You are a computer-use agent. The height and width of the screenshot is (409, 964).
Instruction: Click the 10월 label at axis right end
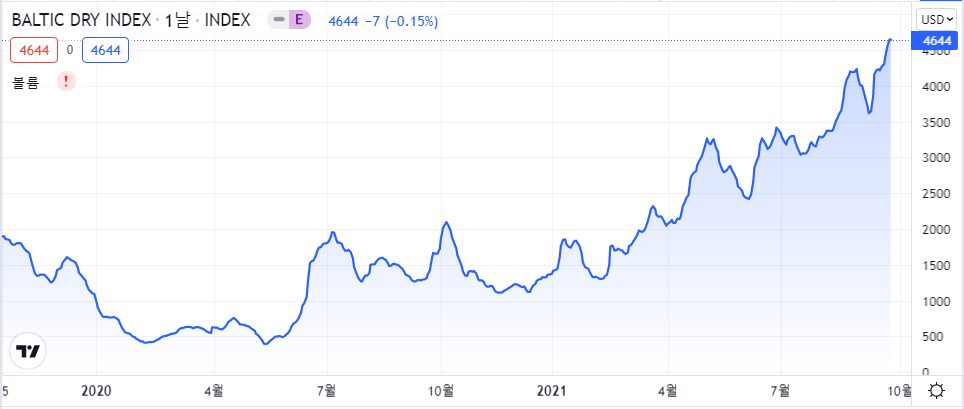(899, 391)
